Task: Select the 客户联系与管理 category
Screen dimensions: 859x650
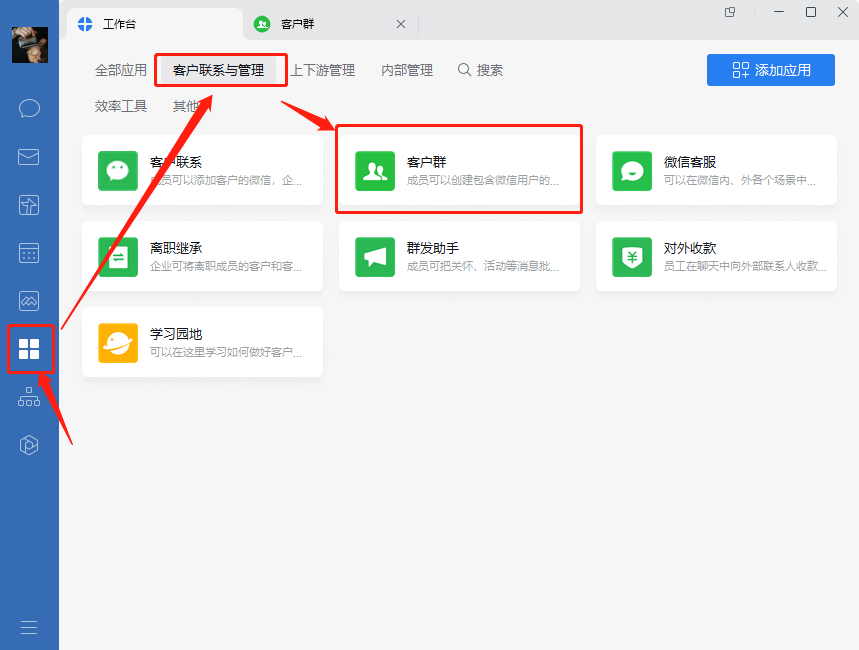Action: pyautogui.click(x=220, y=70)
